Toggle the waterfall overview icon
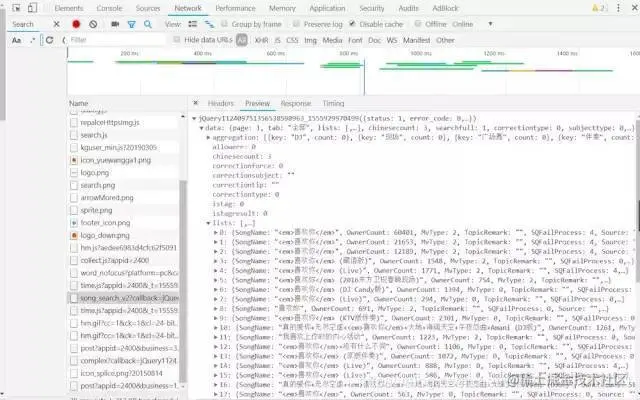The image size is (640, 400). click(209, 24)
